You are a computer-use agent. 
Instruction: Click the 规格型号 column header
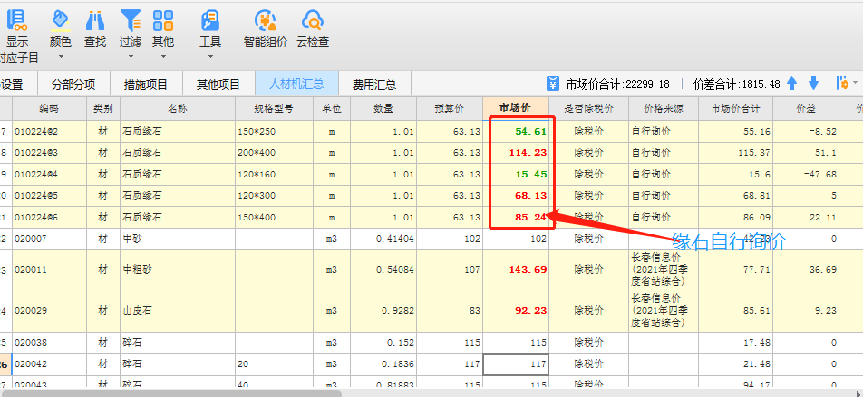point(274,109)
